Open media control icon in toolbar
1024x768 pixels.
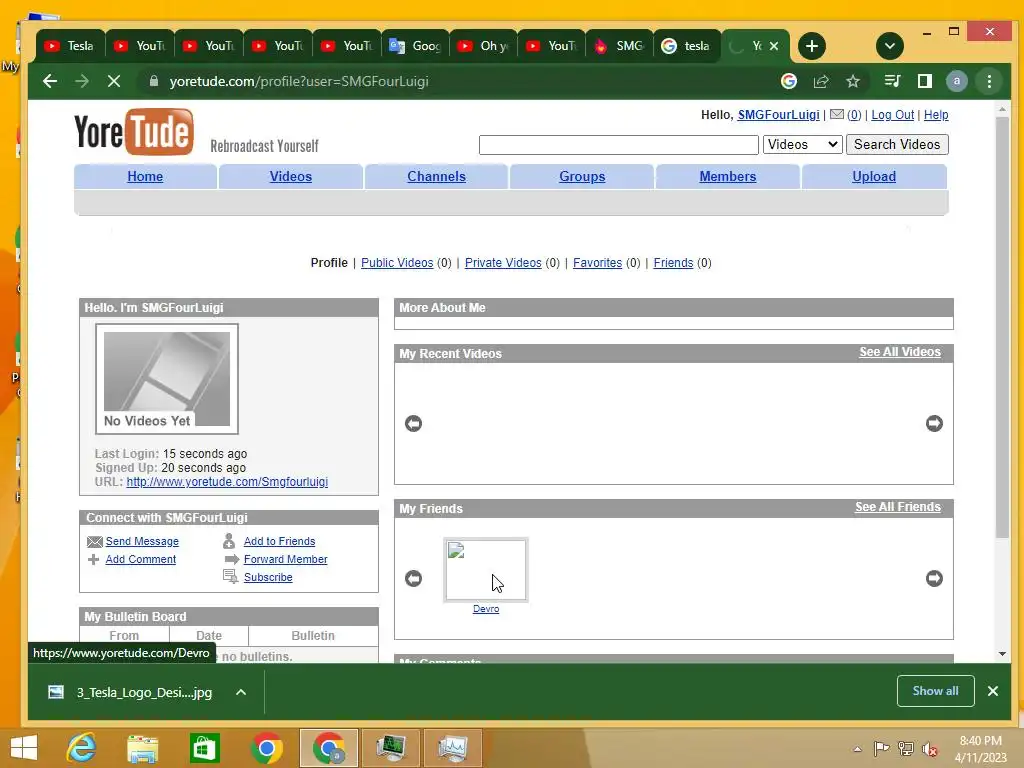pos(892,81)
